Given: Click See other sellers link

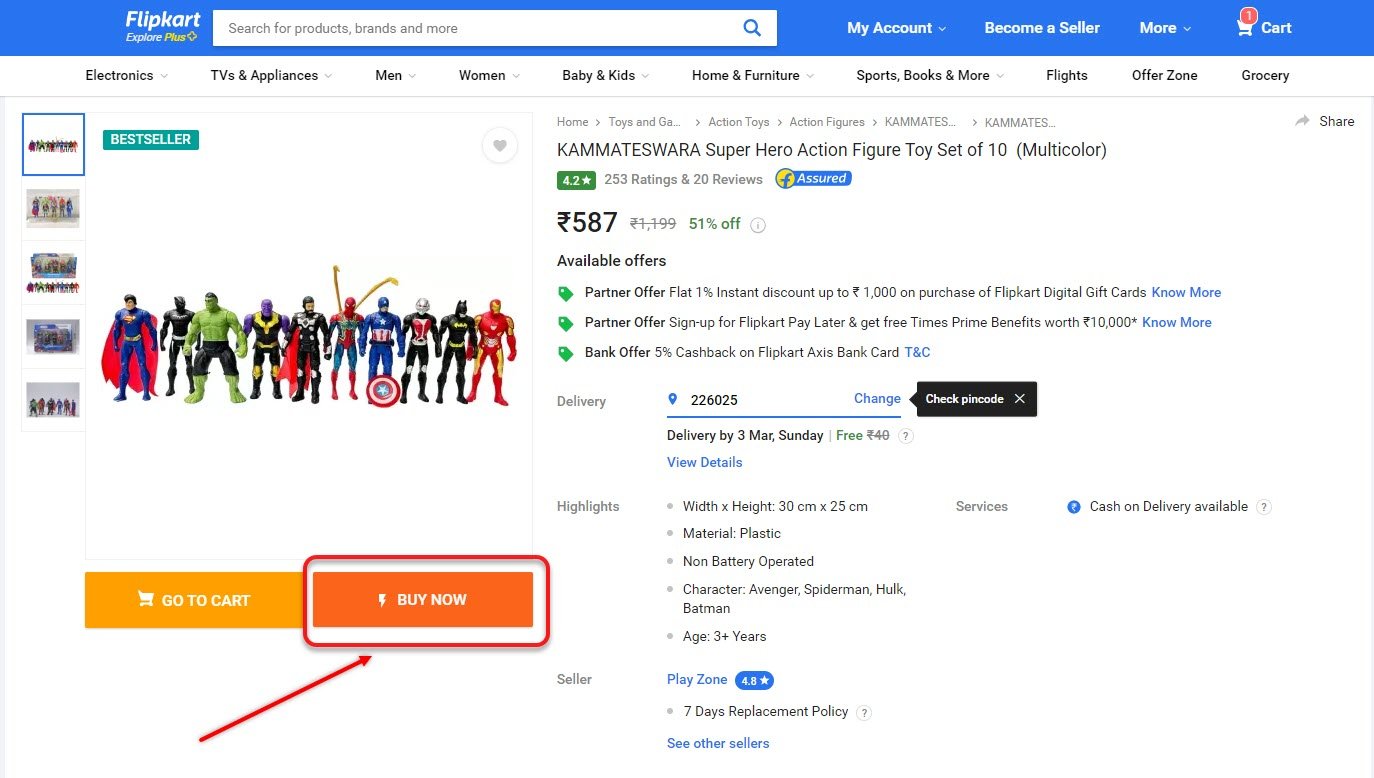Looking at the screenshot, I should pos(718,743).
